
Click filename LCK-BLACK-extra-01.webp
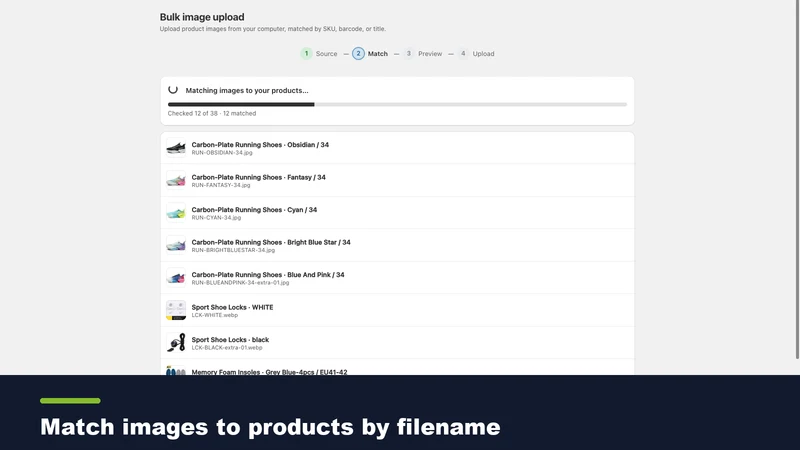point(227,347)
